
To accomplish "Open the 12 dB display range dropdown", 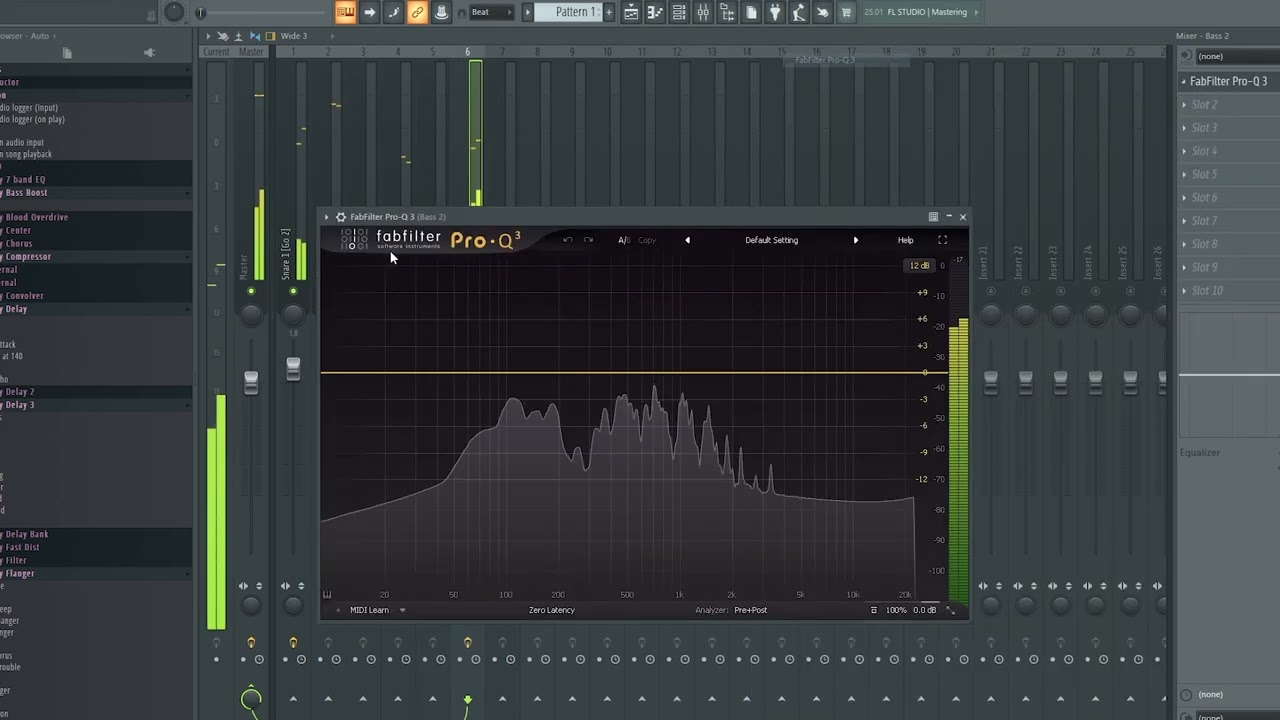I will 919,266.
